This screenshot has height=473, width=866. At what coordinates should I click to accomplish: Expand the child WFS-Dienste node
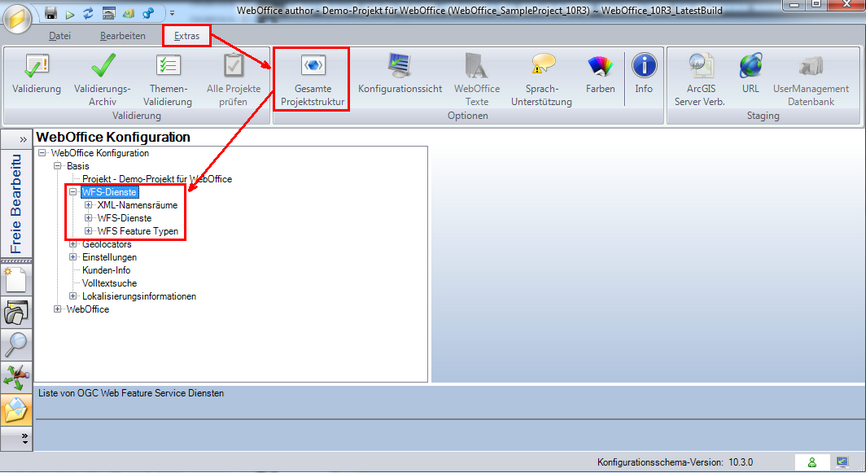point(88,218)
